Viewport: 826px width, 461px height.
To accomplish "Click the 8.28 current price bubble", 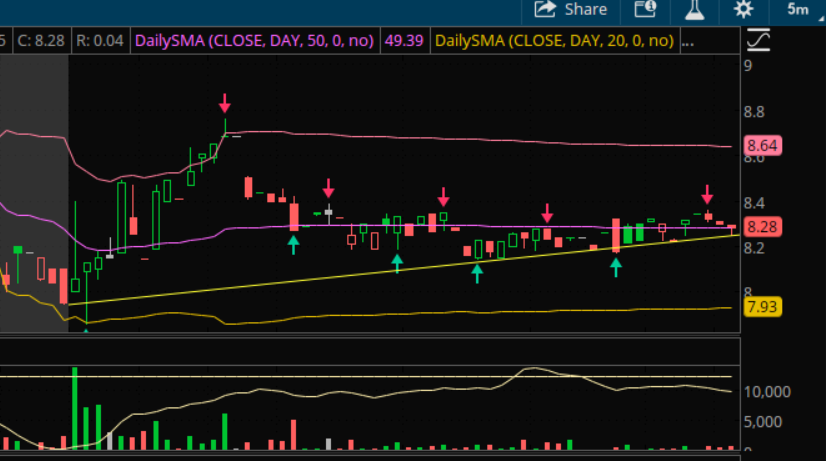I will click(762, 227).
